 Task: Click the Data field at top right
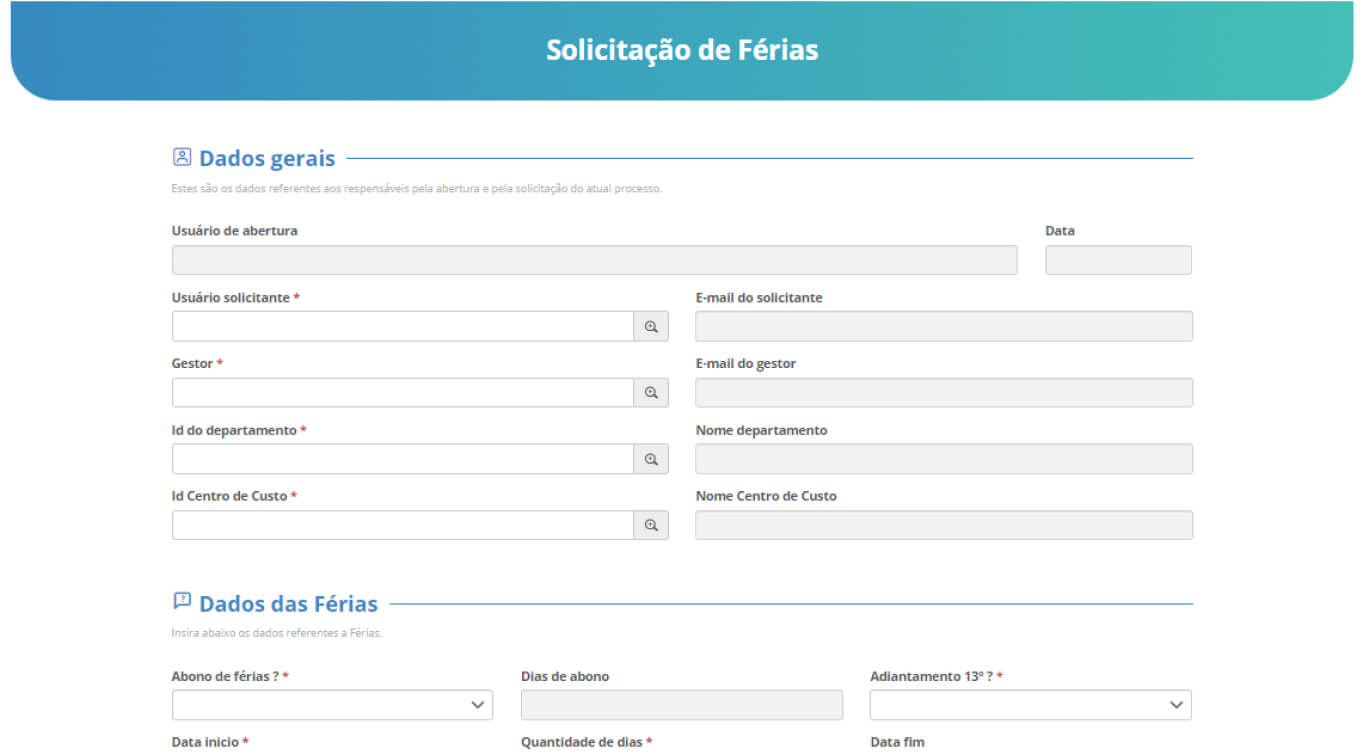[1118, 260]
